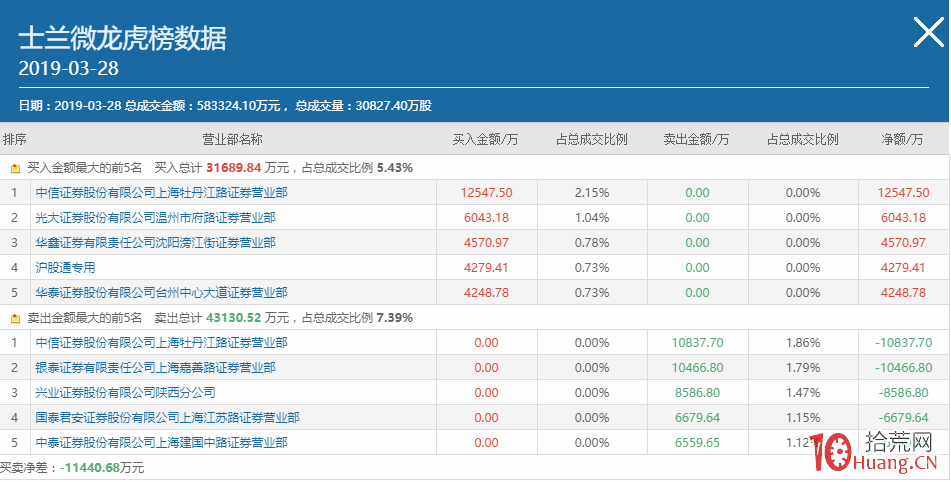Click the 2.15% cell
Image resolution: width=951 pixels, height=482 pixels.
[592, 193]
